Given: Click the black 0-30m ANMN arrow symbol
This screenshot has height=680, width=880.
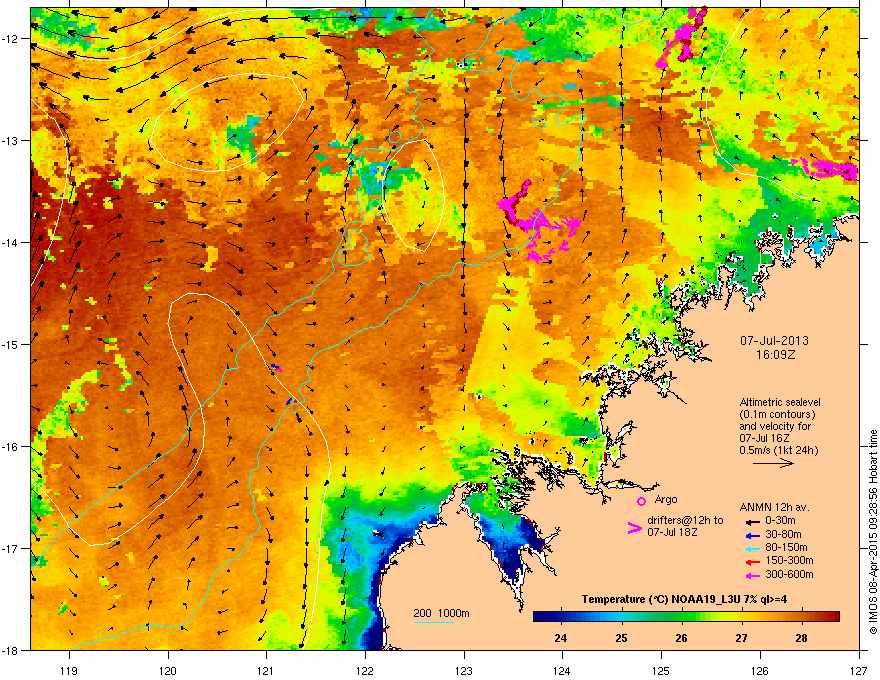Looking at the screenshot, I should pos(753,521).
